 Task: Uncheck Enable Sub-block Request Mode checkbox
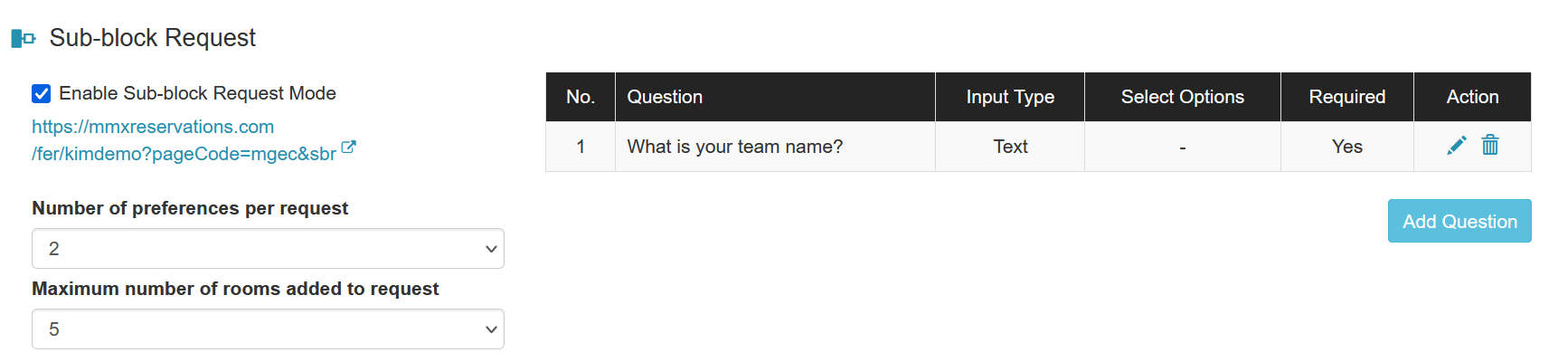coord(41,93)
